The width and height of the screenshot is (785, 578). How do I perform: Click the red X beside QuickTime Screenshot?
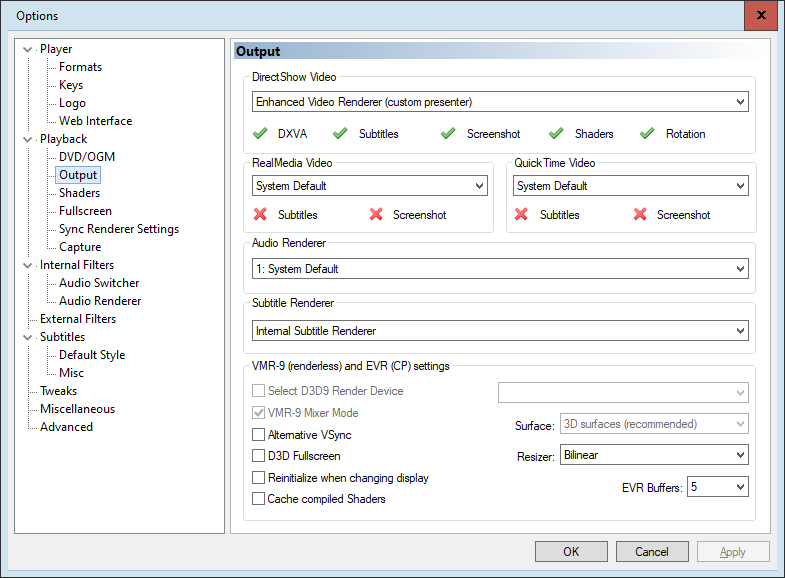point(640,214)
